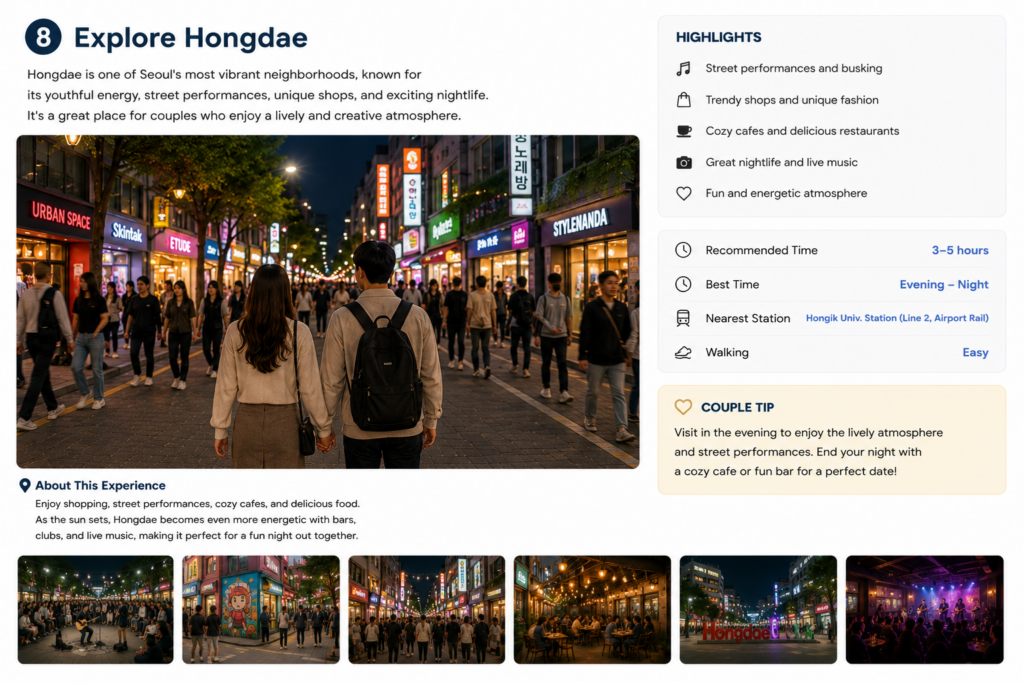Open the street busker guitar performance thumbnail

95,610
